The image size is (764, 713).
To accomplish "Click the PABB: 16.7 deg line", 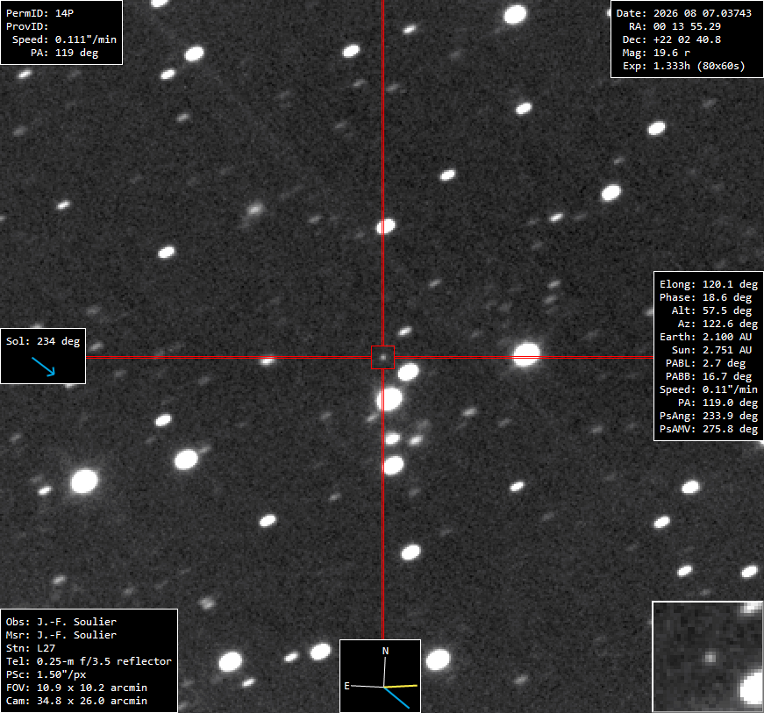I will point(708,376).
